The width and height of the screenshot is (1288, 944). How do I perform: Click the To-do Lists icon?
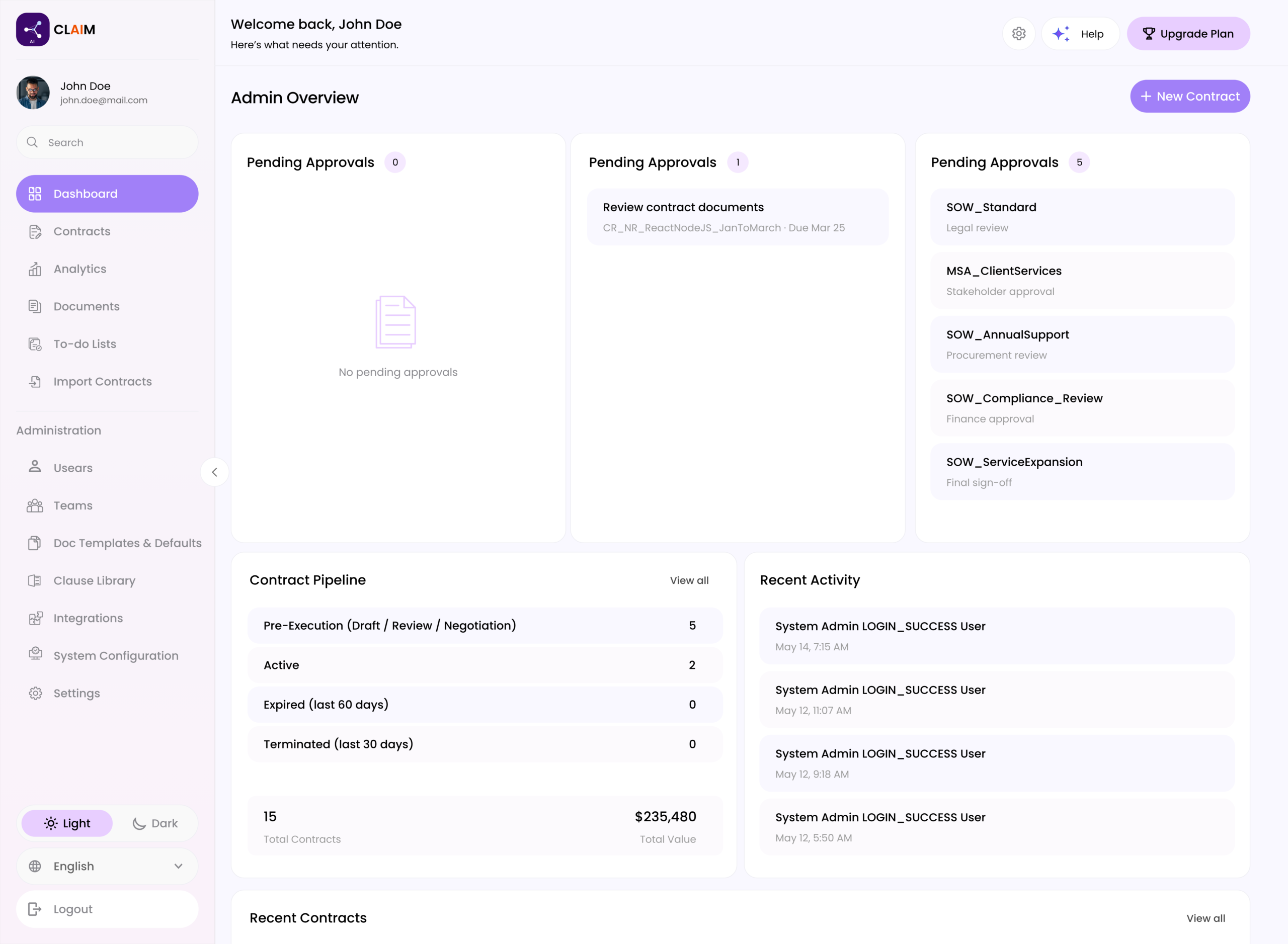(x=35, y=344)
